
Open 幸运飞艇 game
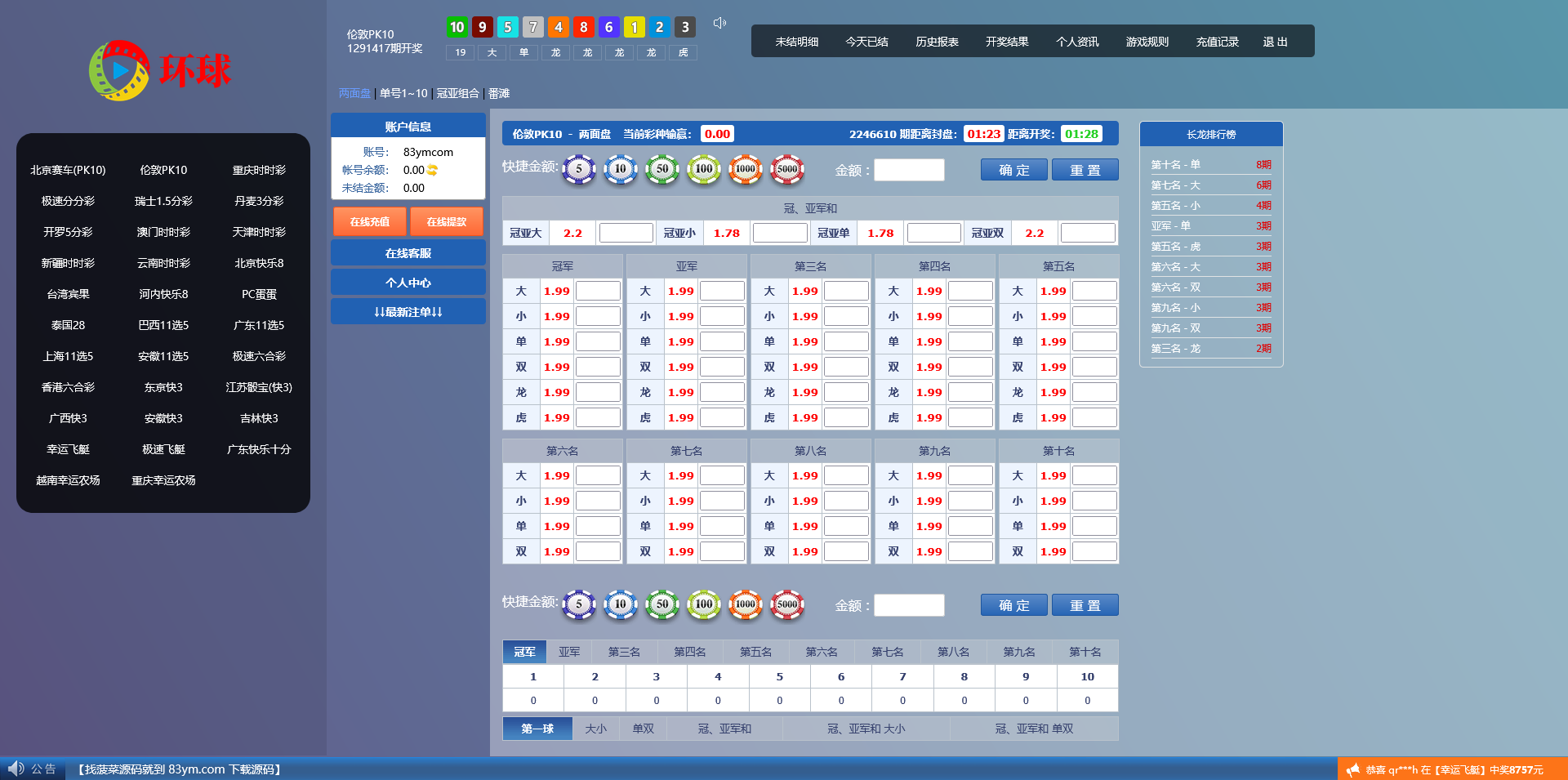(x=68, y=449)
